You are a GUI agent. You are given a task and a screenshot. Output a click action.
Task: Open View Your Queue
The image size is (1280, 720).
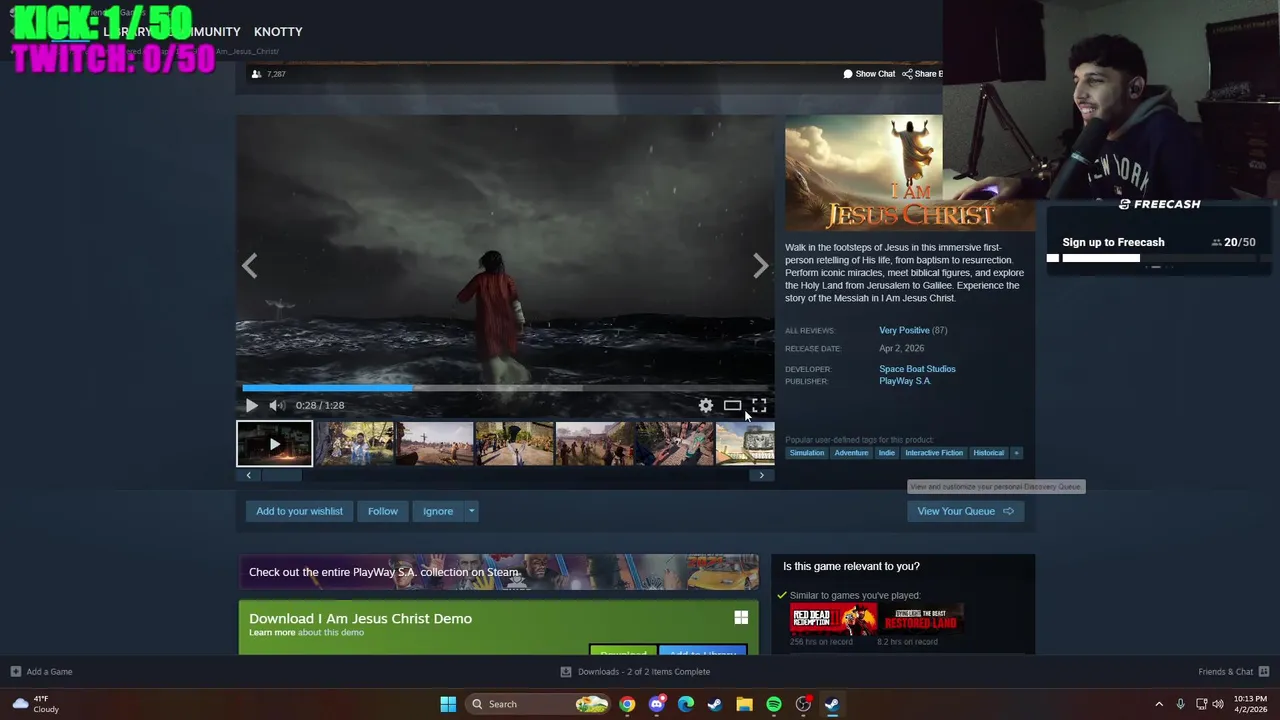[965, 511]
